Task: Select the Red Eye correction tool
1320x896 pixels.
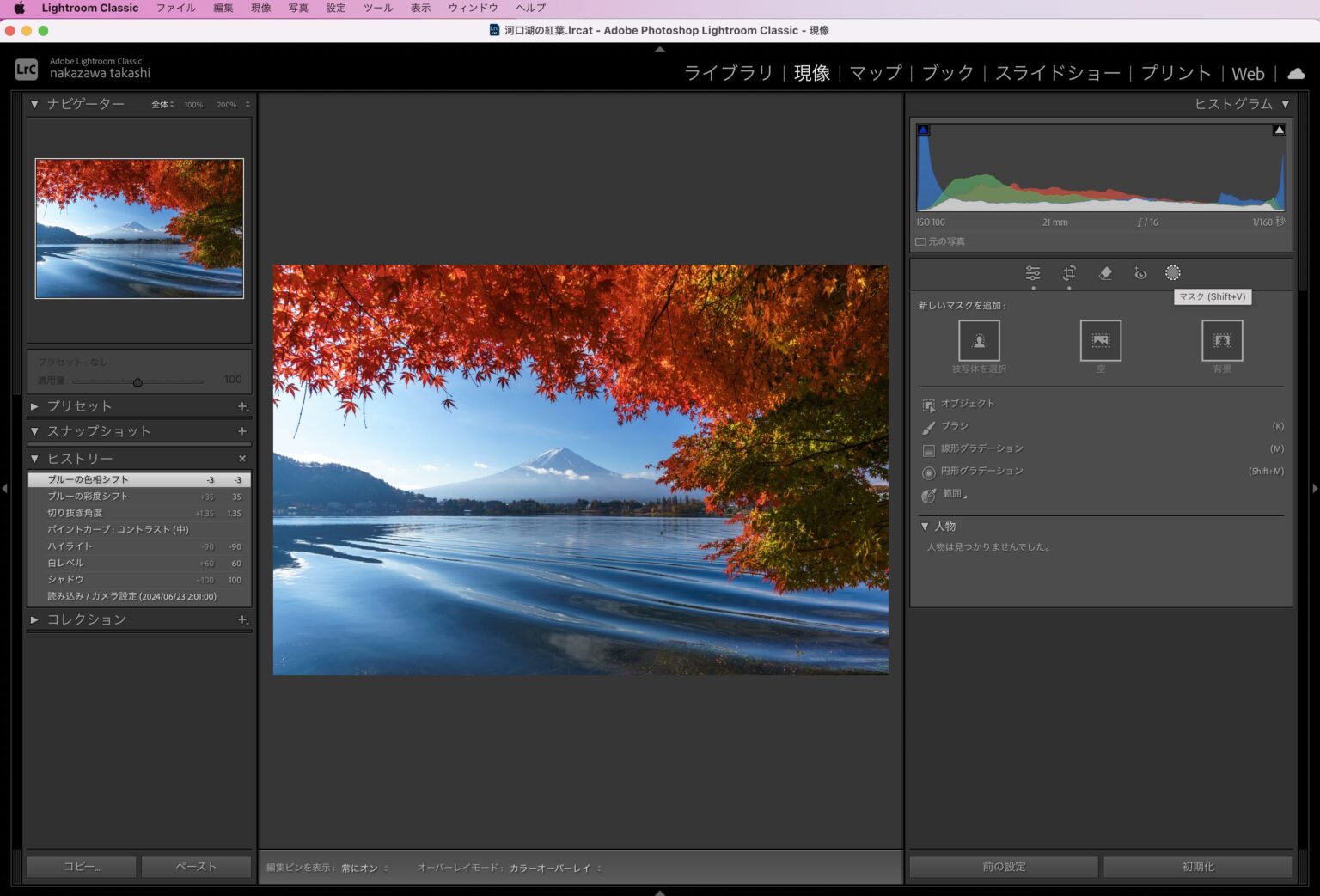Action: pos(1140,273)
